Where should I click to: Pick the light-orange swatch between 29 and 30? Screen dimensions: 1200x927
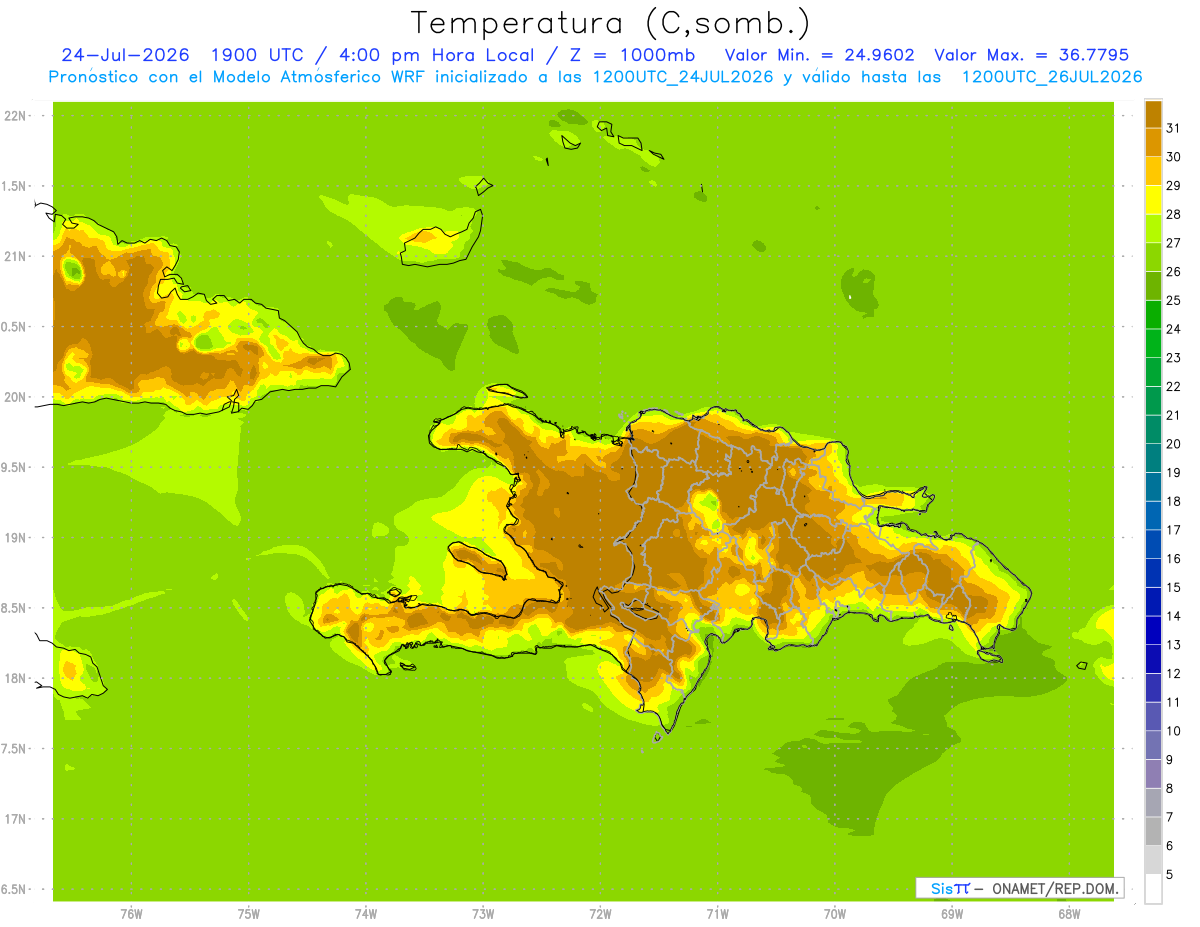(x=1153, y=171)
